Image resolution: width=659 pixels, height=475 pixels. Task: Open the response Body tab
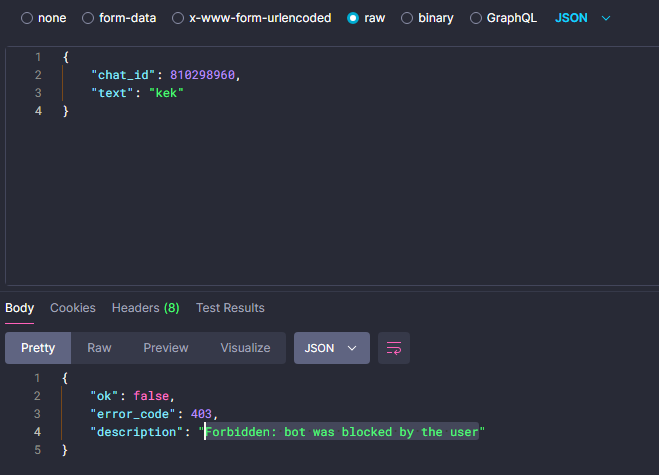click(x=19, y=308)
